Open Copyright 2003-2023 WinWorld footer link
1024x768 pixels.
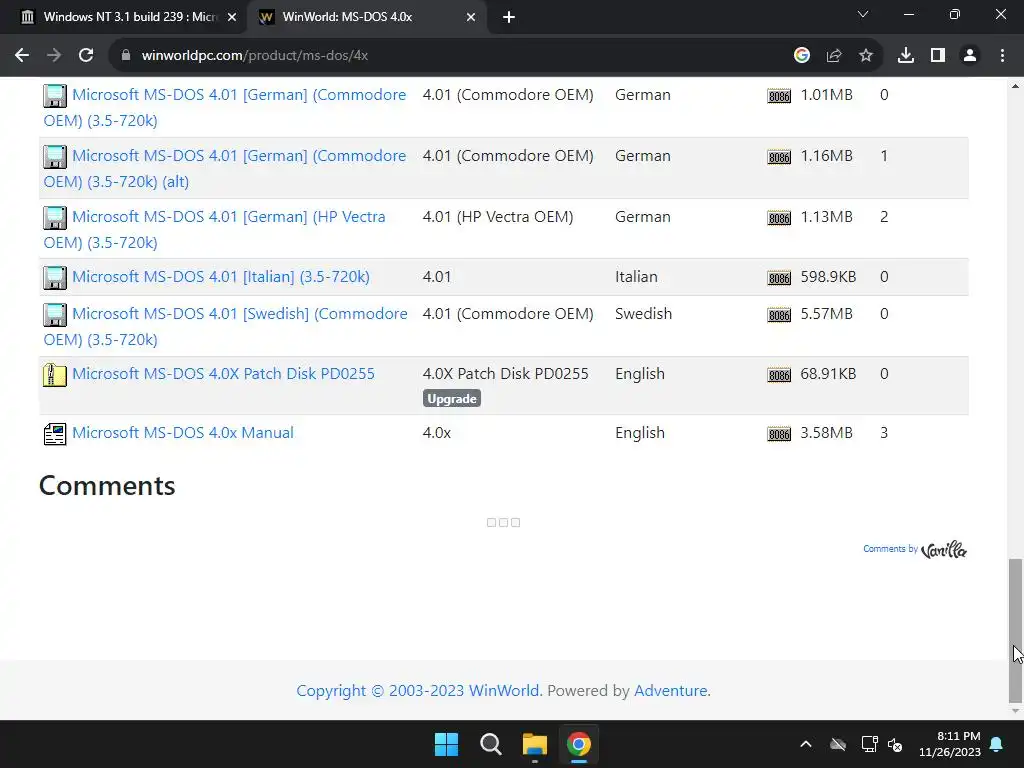coord(418,690)
